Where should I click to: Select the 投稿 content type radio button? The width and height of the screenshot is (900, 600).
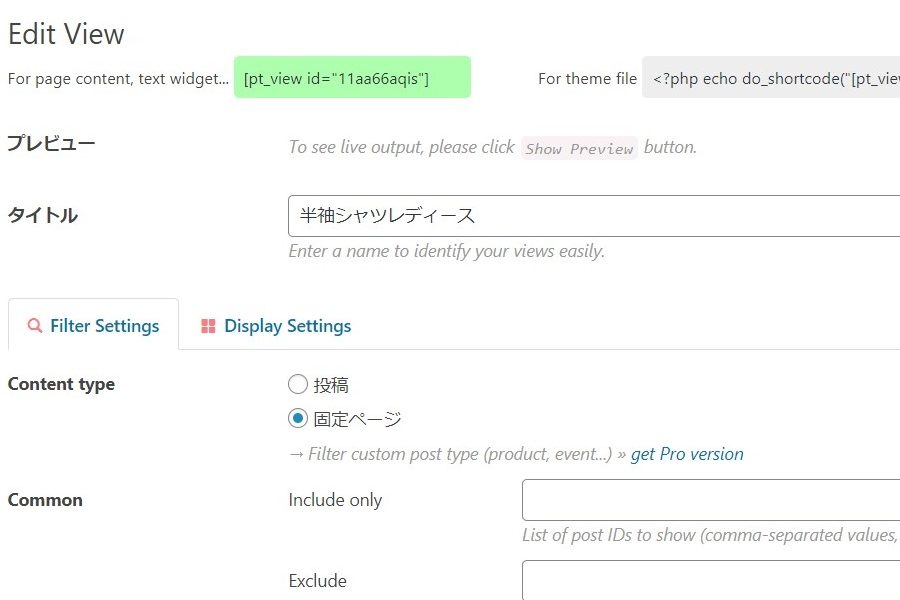tap(298, 384)
